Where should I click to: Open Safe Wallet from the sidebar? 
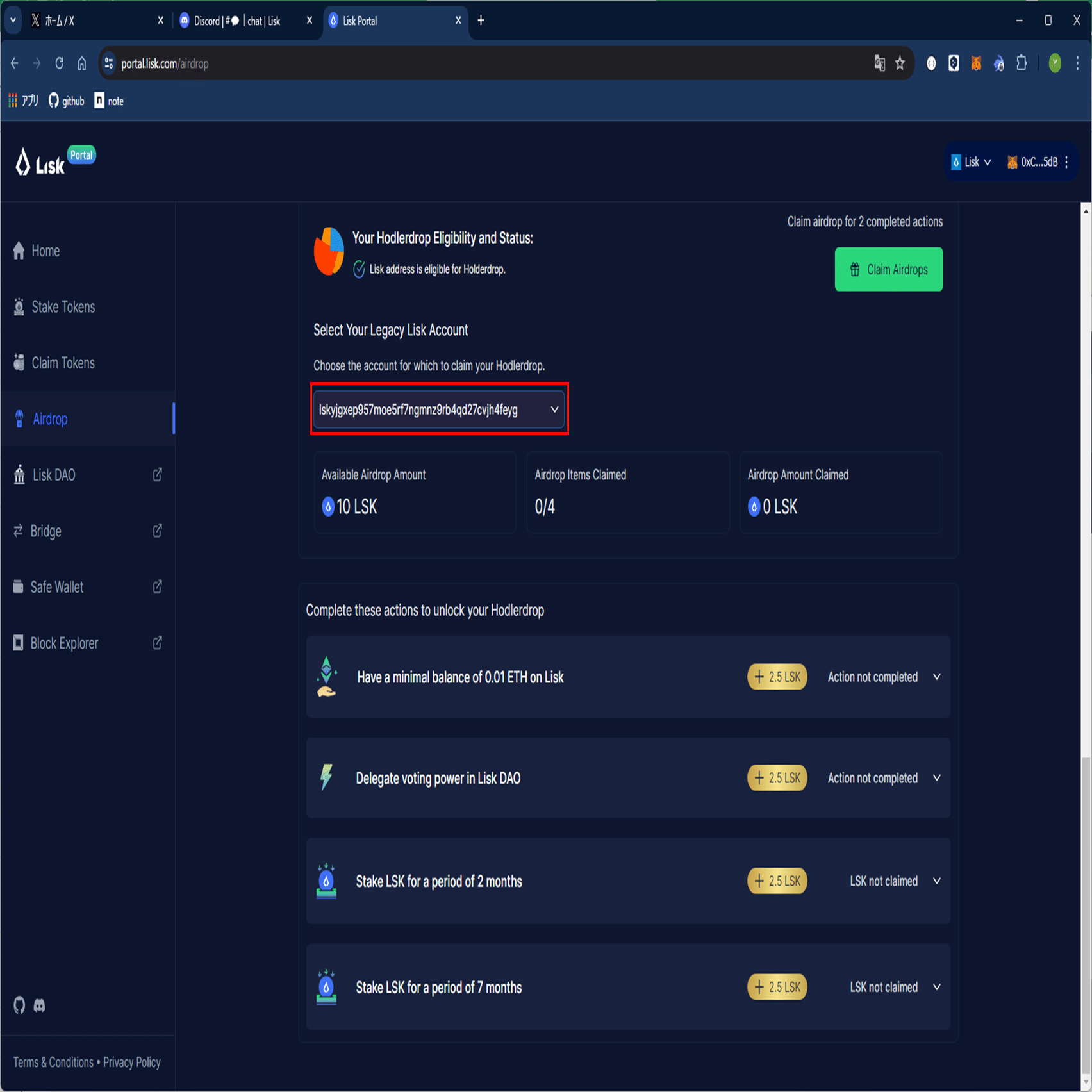(19, 586)
